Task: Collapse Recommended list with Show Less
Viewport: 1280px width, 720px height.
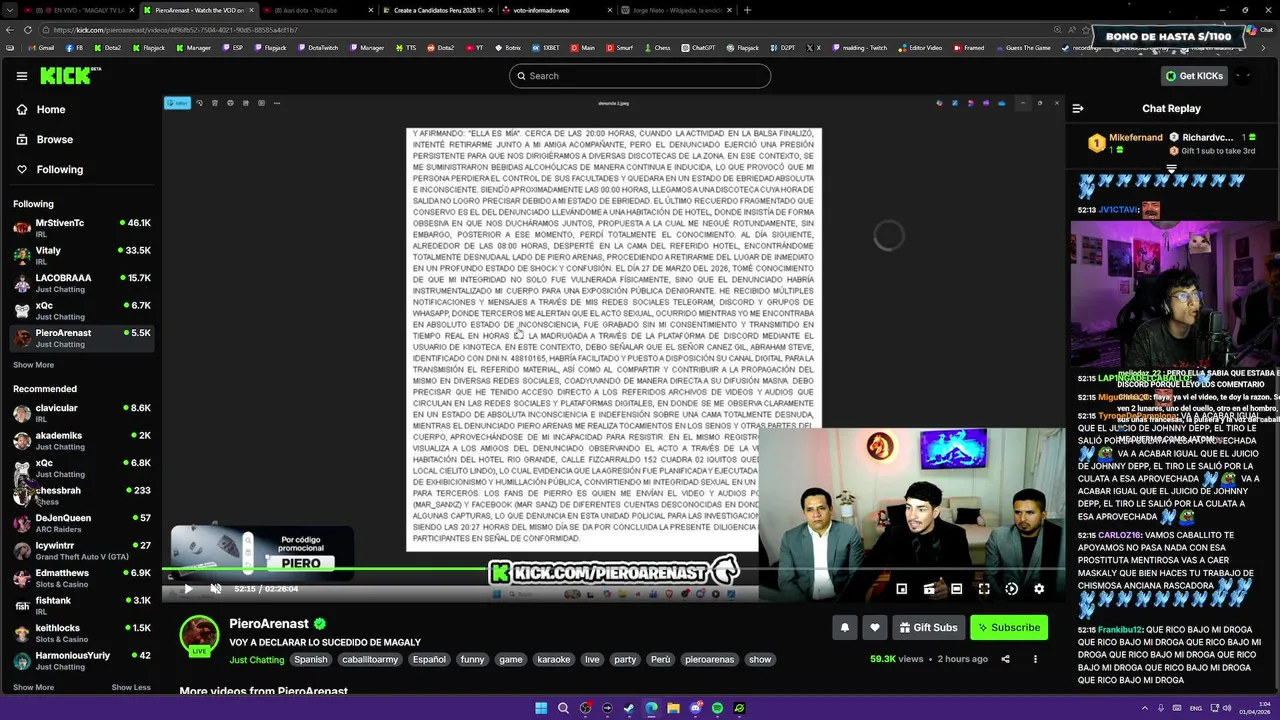Action: (x=131, y=687)
